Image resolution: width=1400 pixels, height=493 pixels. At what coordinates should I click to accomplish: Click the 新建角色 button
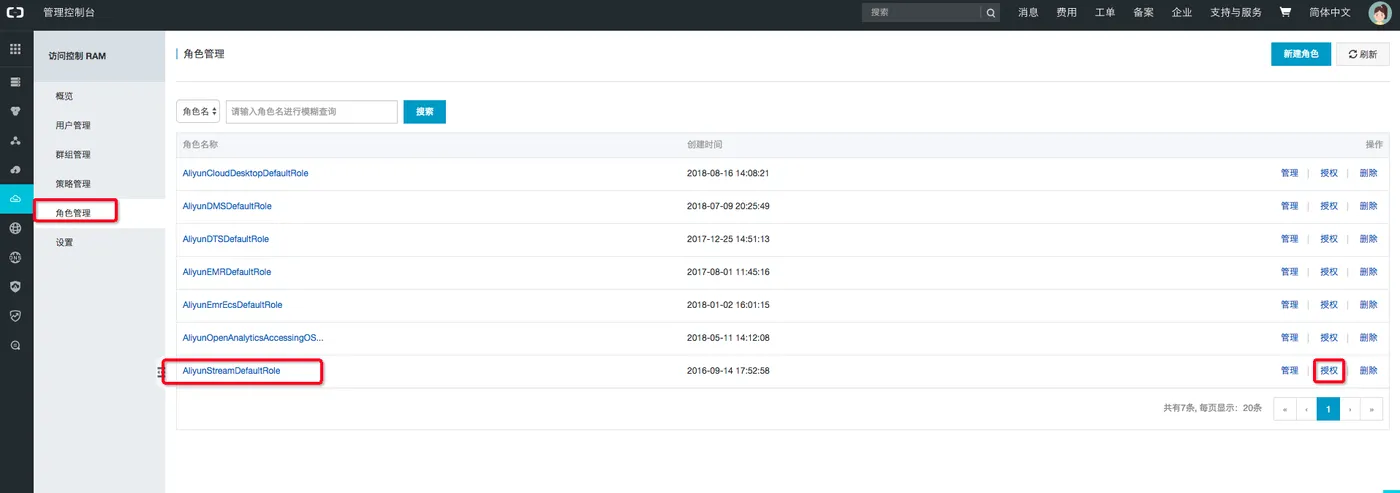point(1301,54)
